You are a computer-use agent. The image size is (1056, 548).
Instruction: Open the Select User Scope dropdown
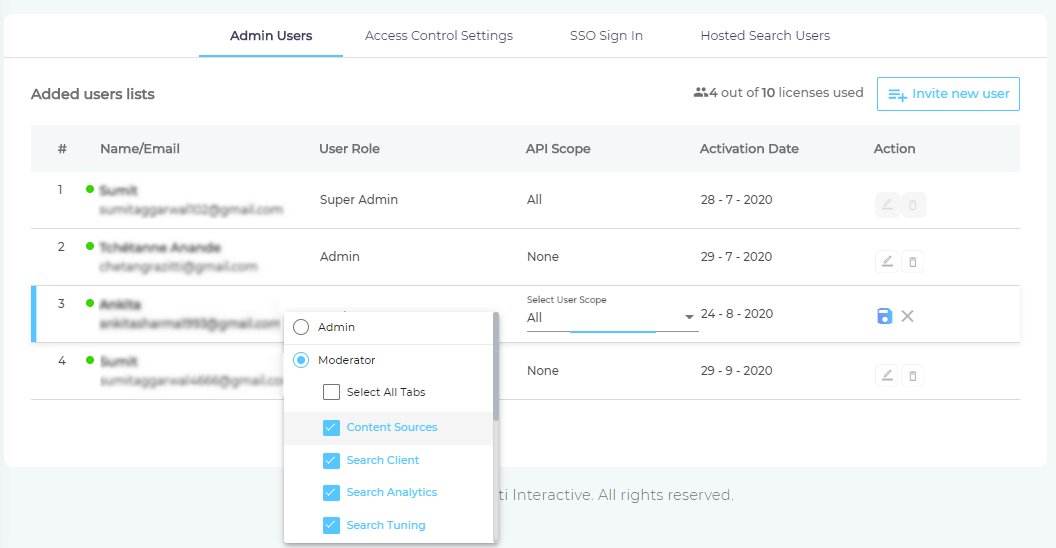tap(611, 317)
